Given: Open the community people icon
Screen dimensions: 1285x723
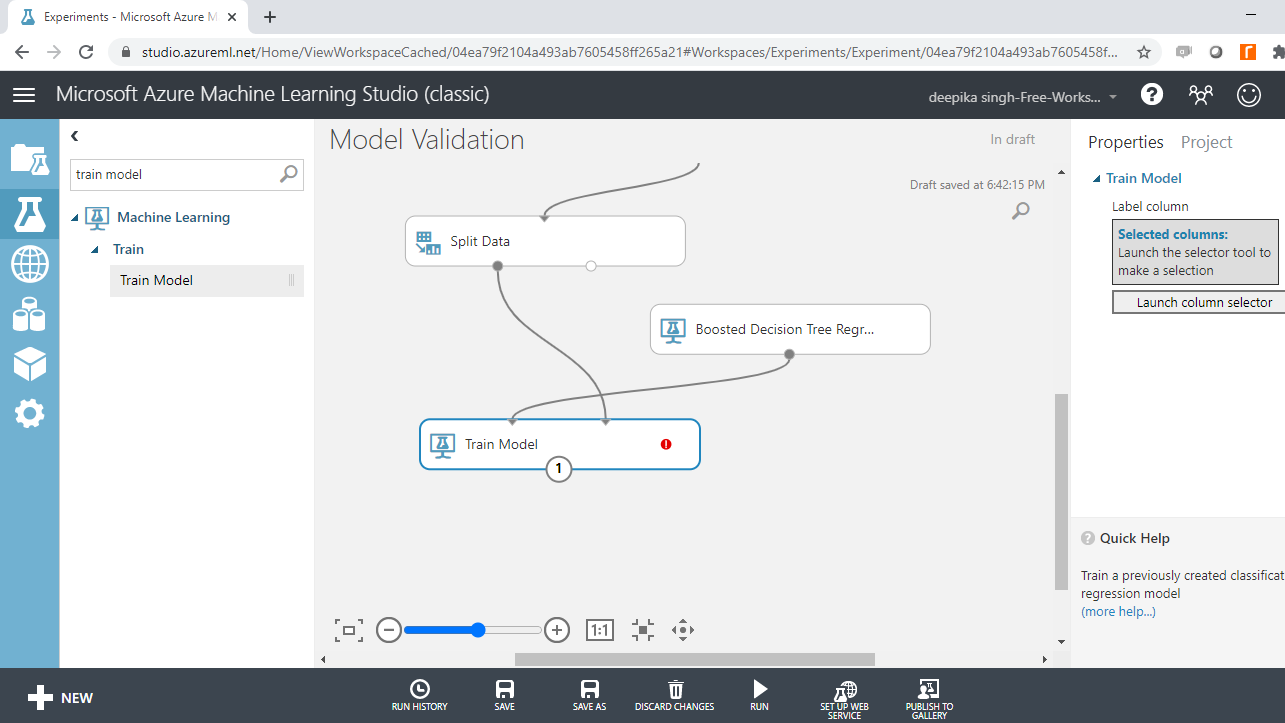Looking at the screenshot, I should (x=1200, y=94).
